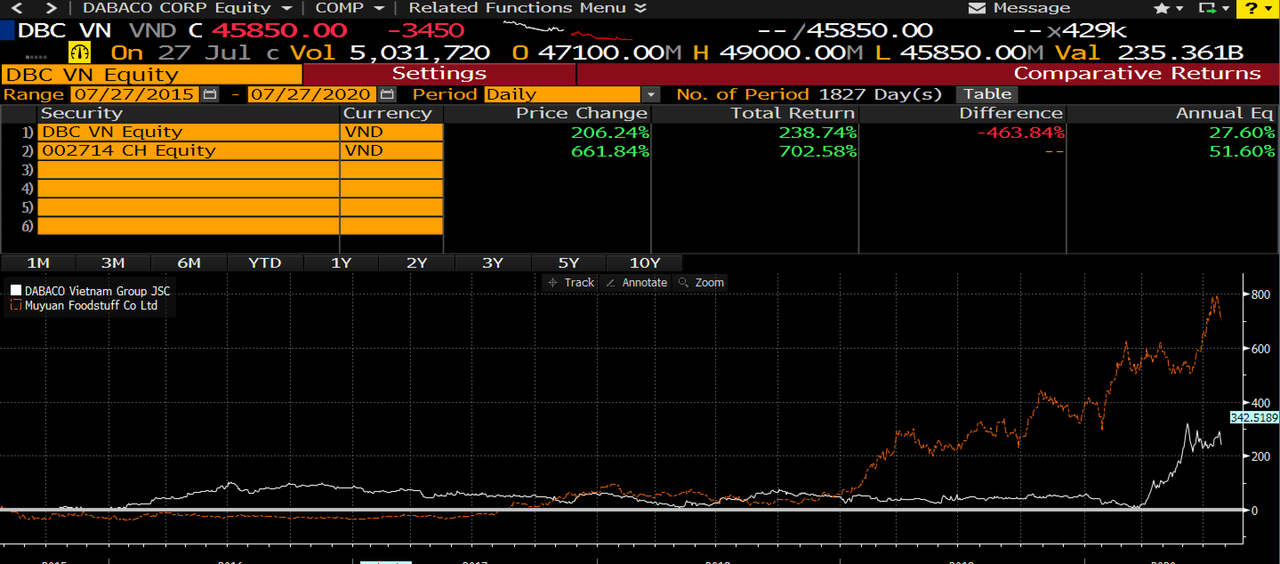Screen dimensions: 1280x564
Task: Click the 1827 Day(s) period count
Action: tap(880, 94)
